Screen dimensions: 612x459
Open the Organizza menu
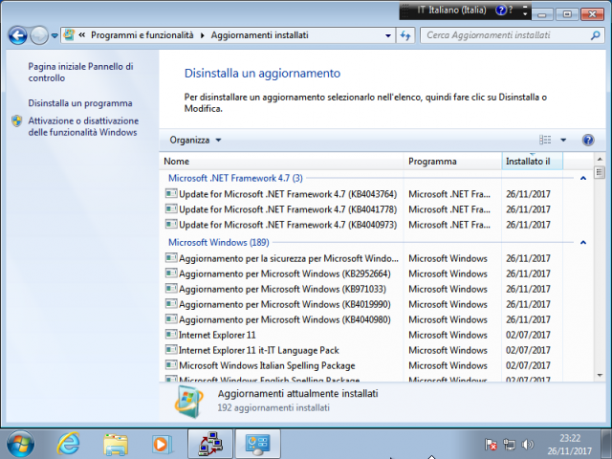point(195,140)
